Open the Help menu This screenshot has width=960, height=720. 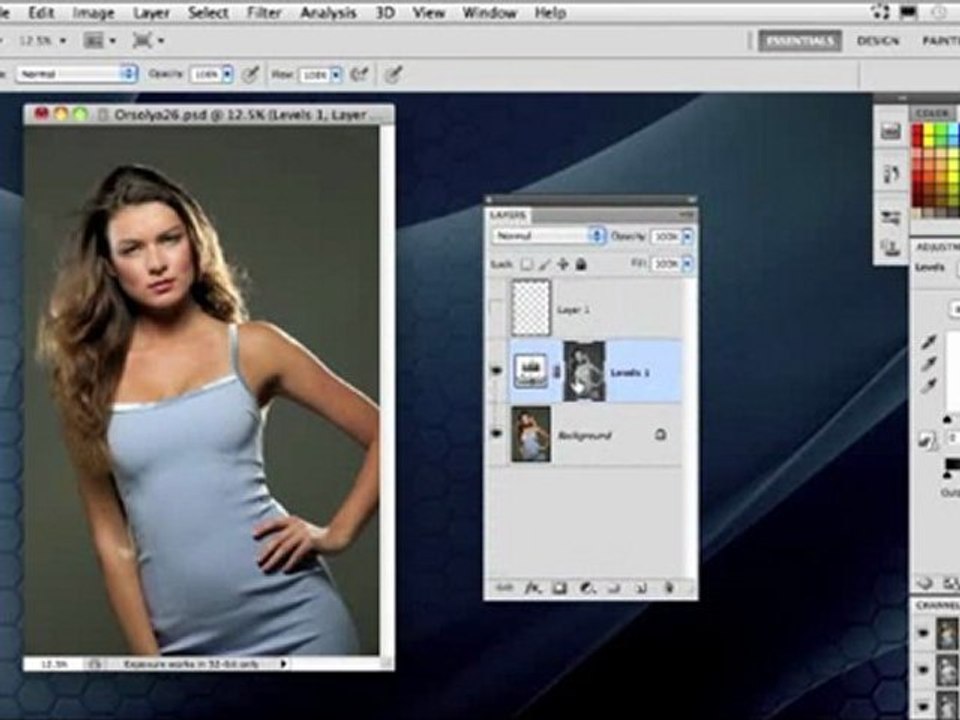click(550, 12)
